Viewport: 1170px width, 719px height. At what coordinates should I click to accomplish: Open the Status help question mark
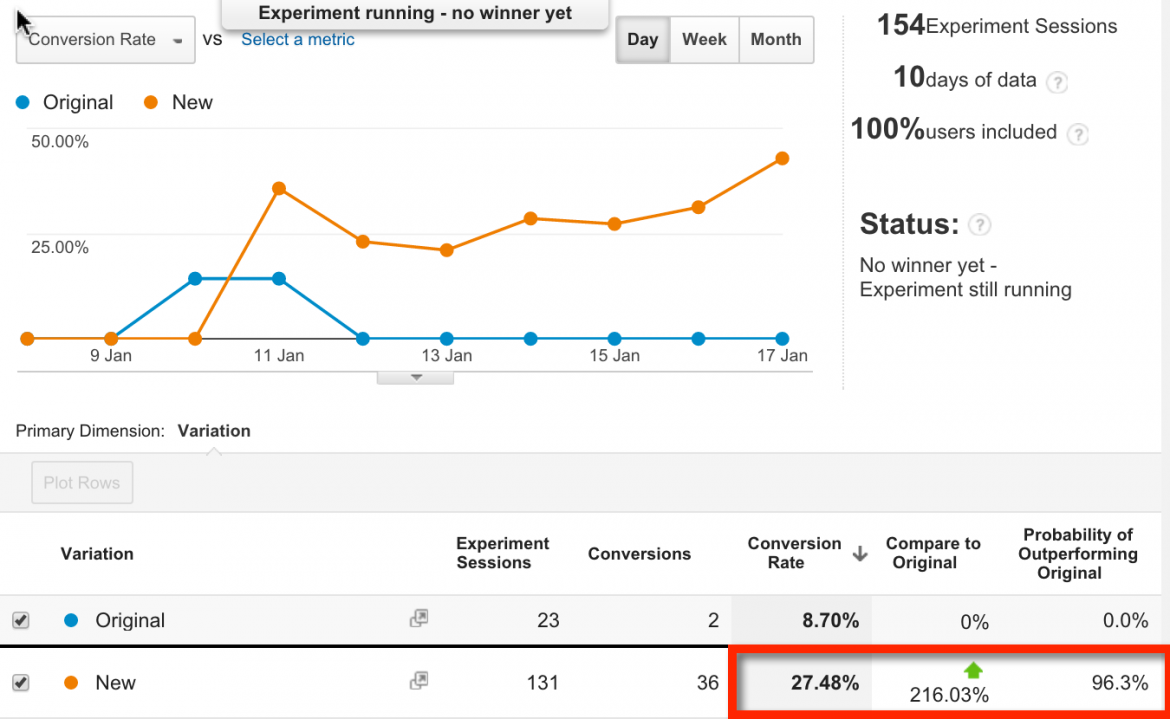979,225
